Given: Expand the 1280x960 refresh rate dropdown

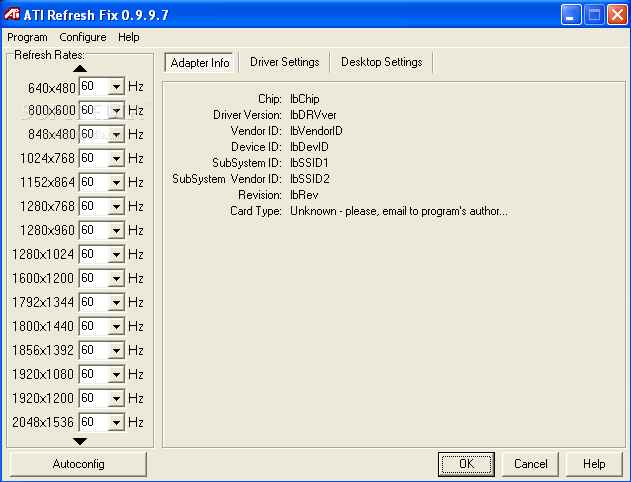Looking at the screenshot, I should (x=116, y=230).
